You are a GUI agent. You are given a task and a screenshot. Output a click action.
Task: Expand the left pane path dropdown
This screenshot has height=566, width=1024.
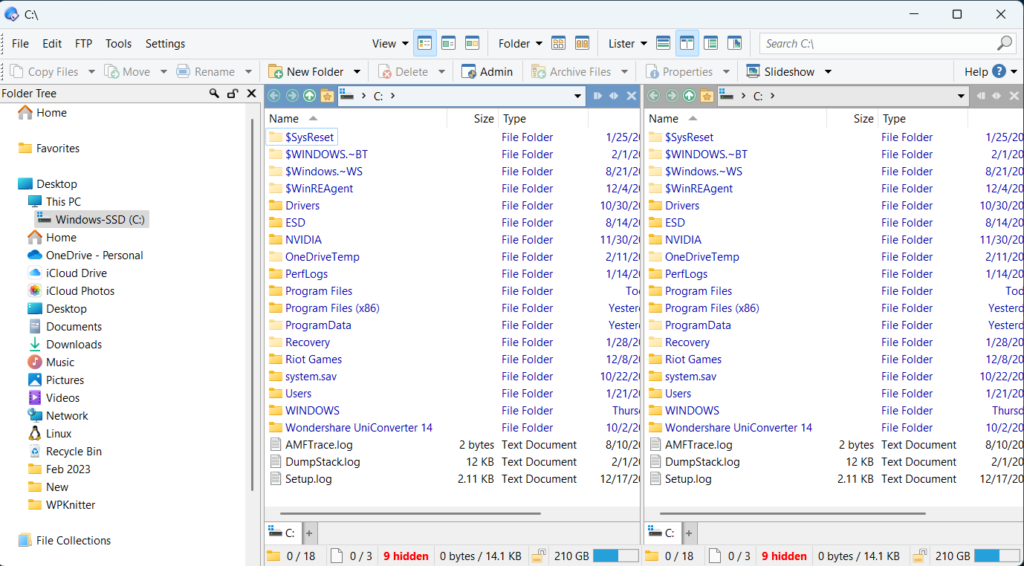(578, 96)
